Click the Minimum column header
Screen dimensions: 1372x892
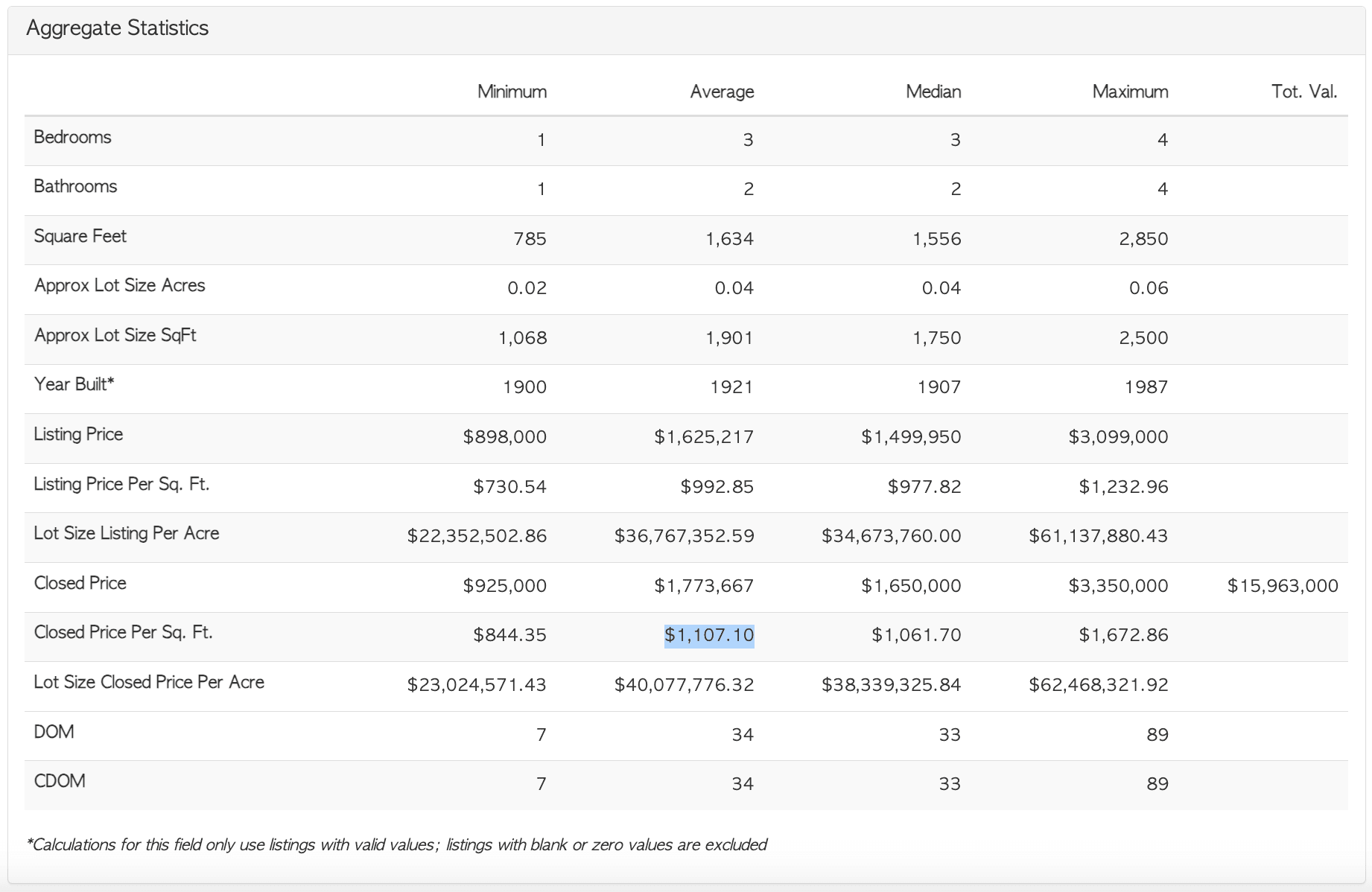512,92
